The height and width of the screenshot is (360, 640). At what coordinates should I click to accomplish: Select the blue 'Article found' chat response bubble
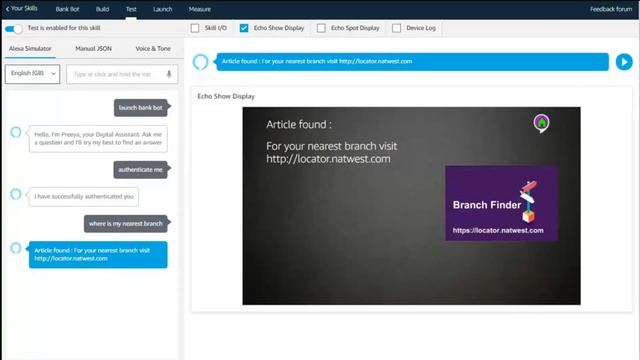click(x=98, y=255)
